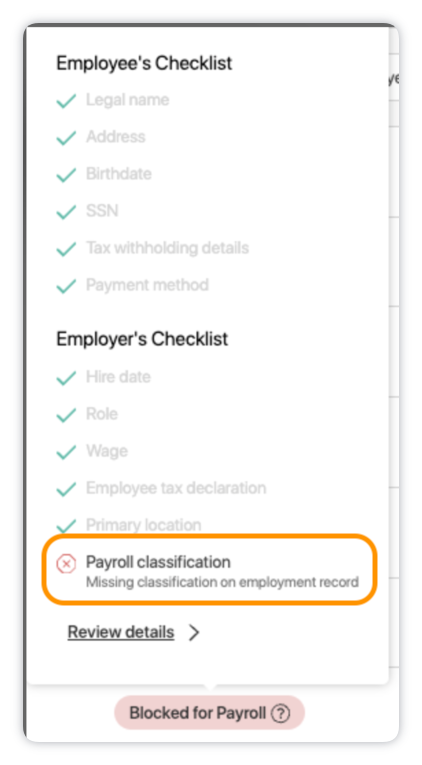Open the Review details link

[x=121, y=632]
